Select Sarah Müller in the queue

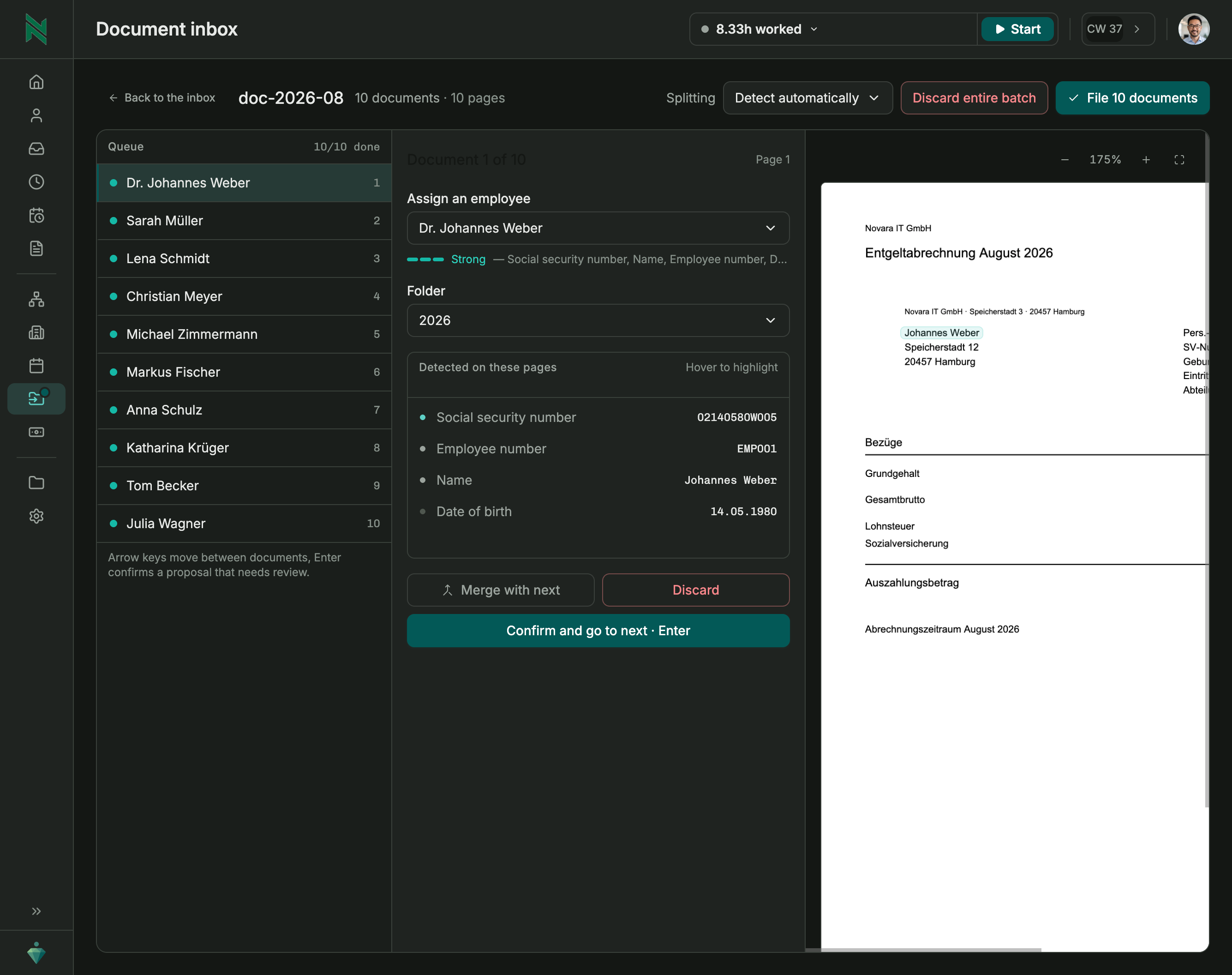coord(244,221)
